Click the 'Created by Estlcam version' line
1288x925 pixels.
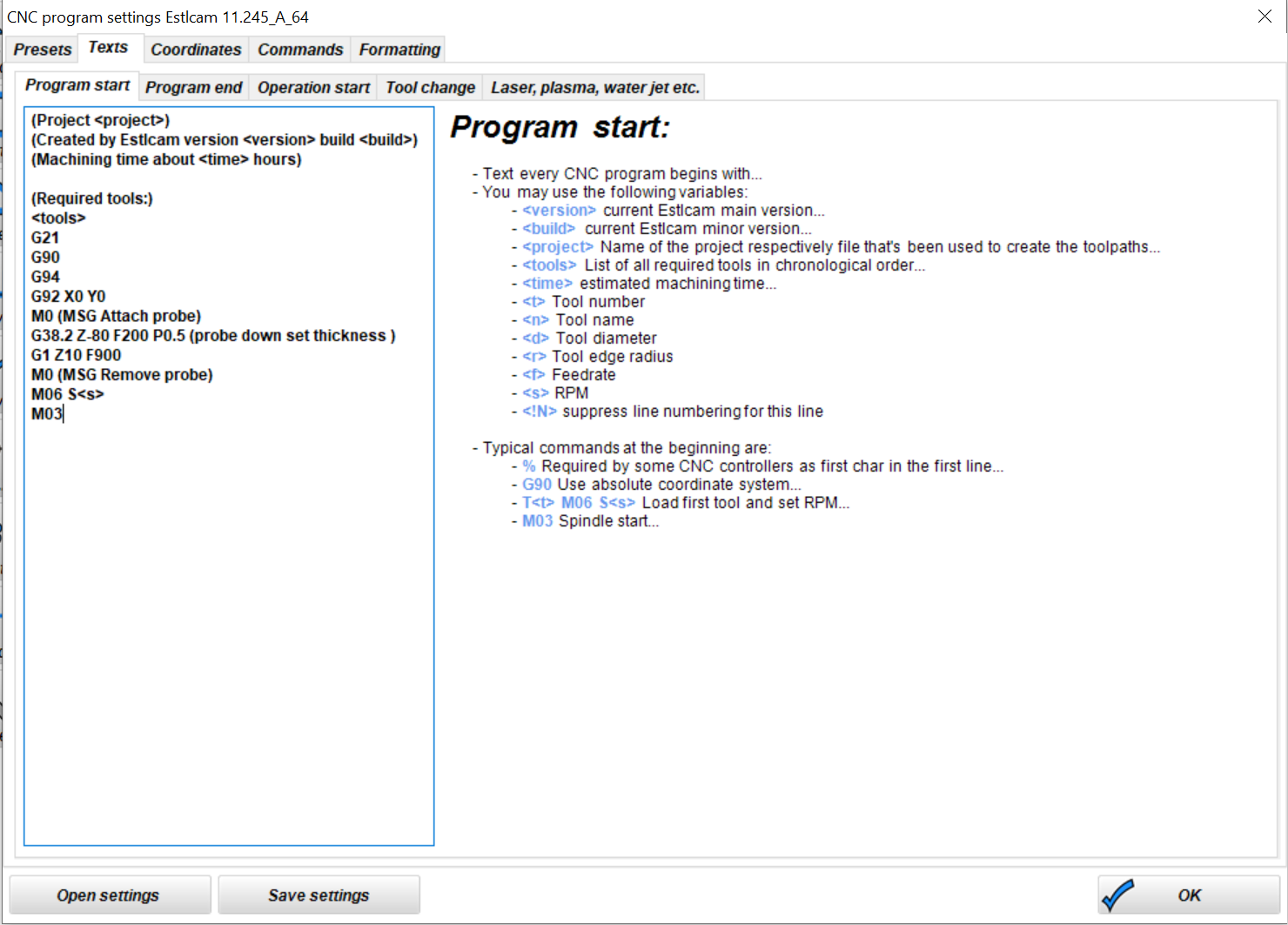point(225,139)
